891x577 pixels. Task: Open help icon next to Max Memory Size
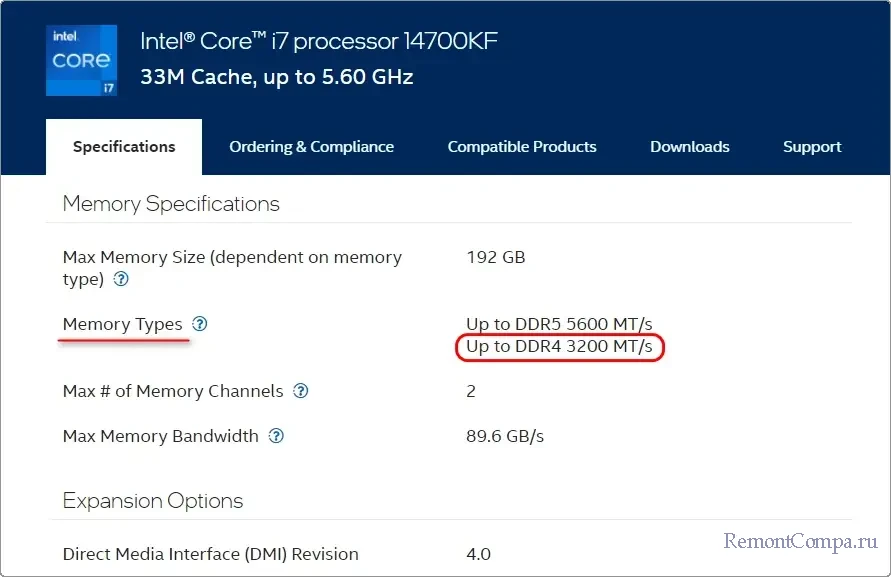pos(121,280)
